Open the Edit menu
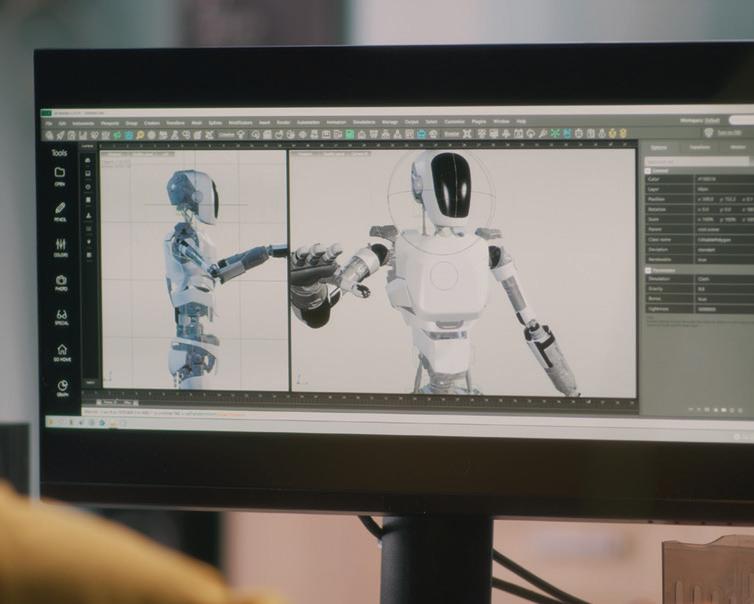This screenshot has width=754, height=604. tap(62, 124)
